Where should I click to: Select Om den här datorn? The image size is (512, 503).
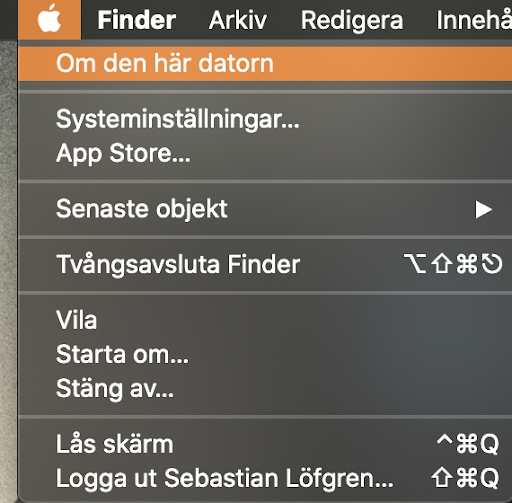[x=265, y=63]
